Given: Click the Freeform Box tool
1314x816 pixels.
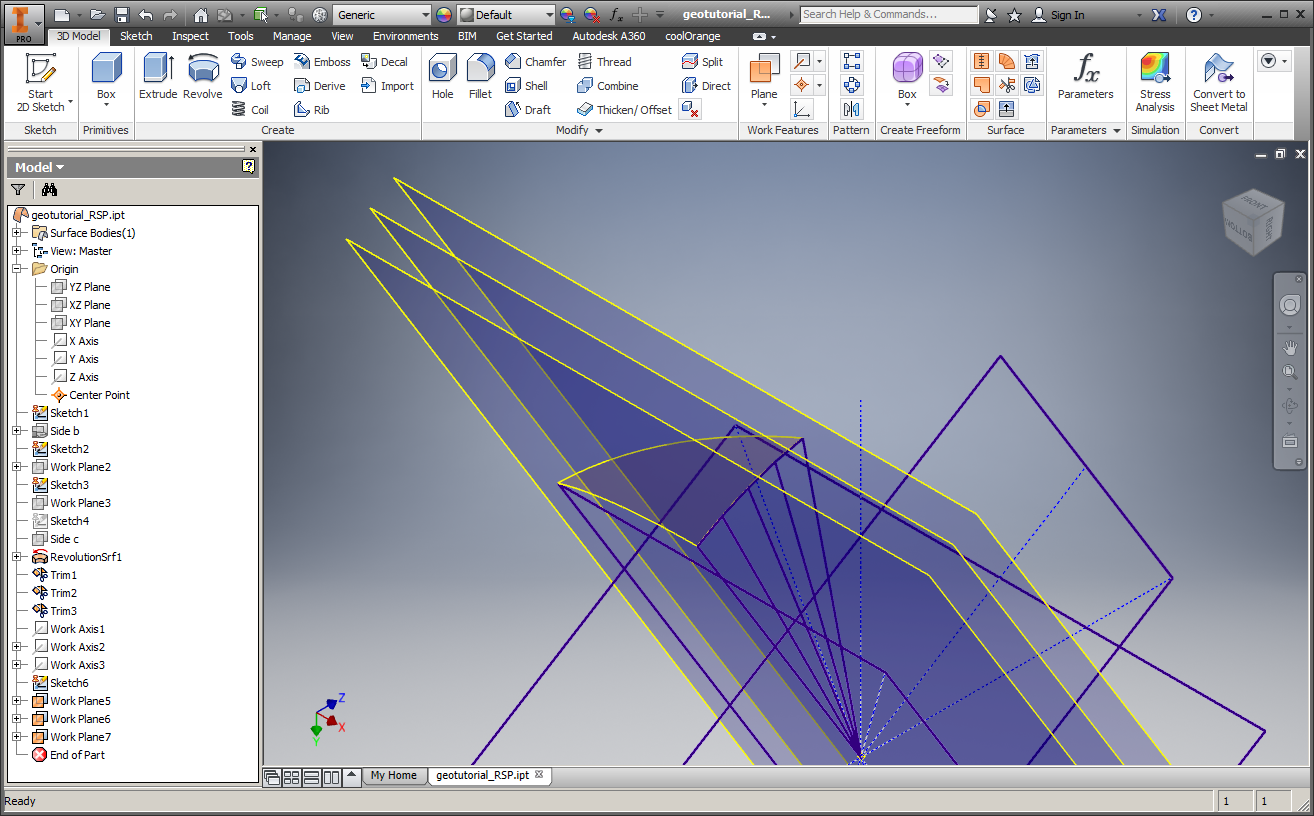Looking at the screenshot, I should (x=907, y=76).
